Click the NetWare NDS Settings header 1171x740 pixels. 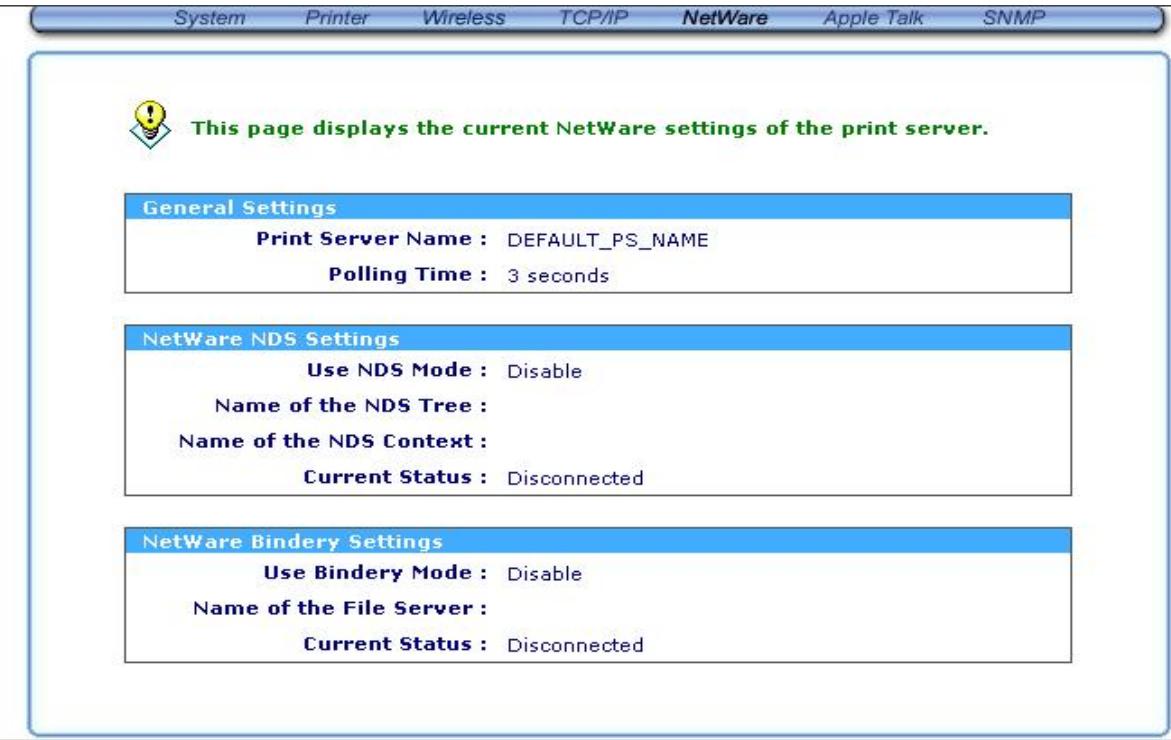[x=597, y=338]
